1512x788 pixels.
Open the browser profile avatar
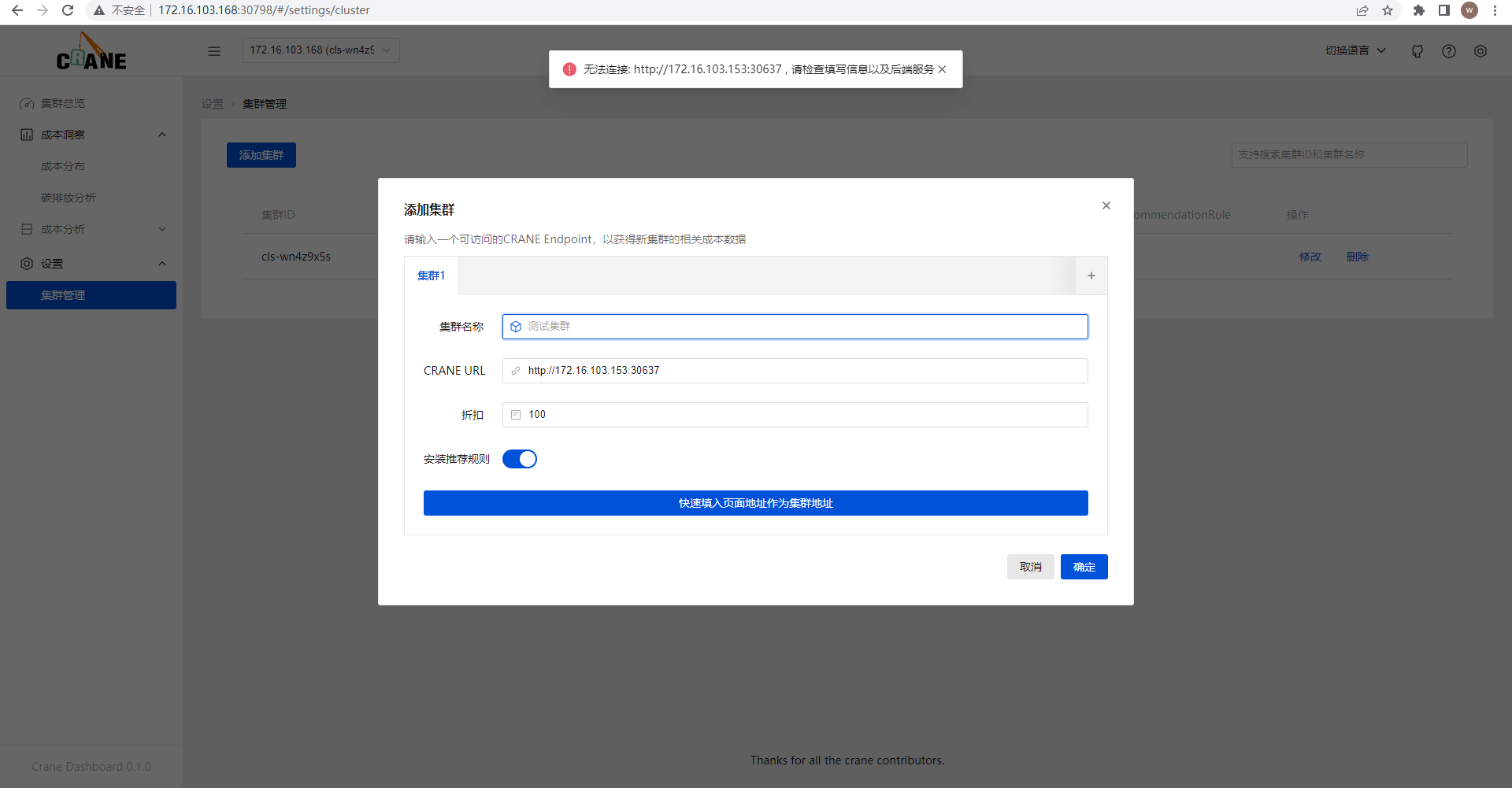click(1469, 10)
